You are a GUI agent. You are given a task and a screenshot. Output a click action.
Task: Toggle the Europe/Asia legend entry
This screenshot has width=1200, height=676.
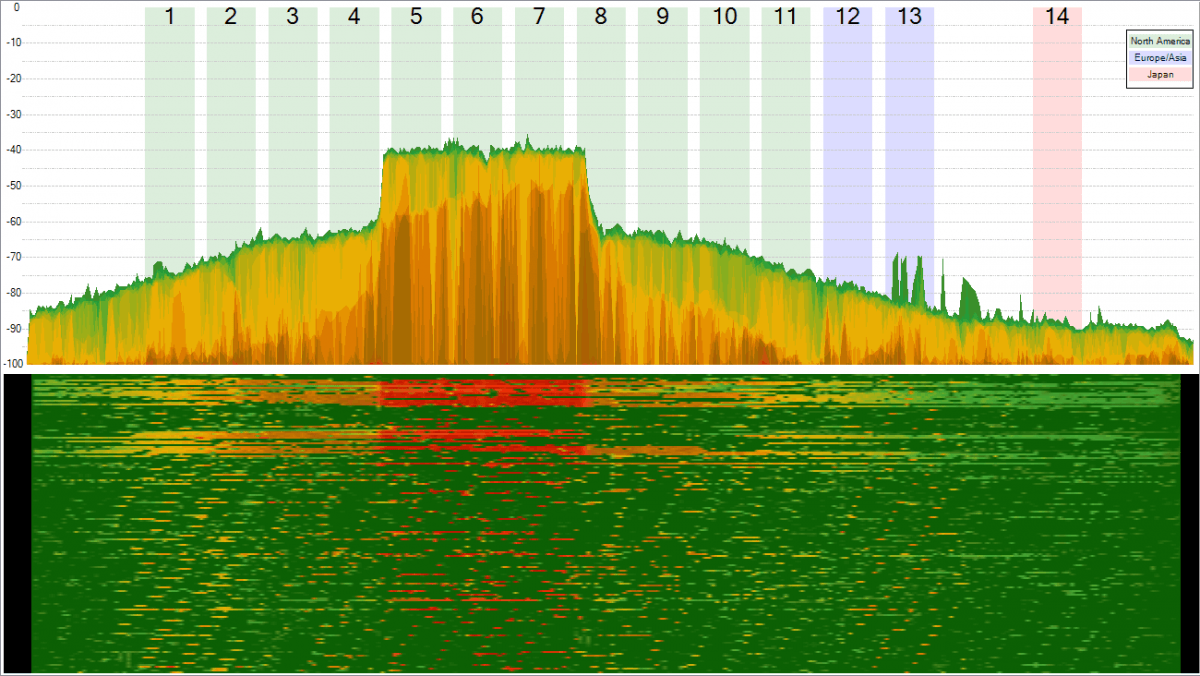tap(1159, 58)
